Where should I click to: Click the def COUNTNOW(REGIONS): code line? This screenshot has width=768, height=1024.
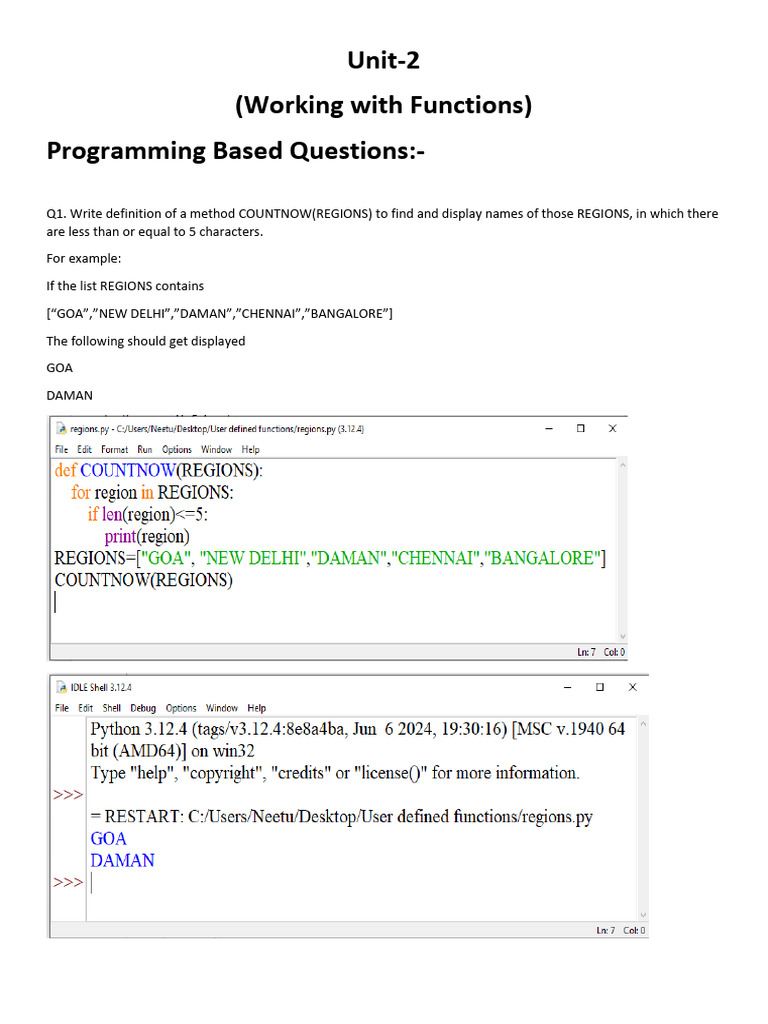[x=159, y=470]
